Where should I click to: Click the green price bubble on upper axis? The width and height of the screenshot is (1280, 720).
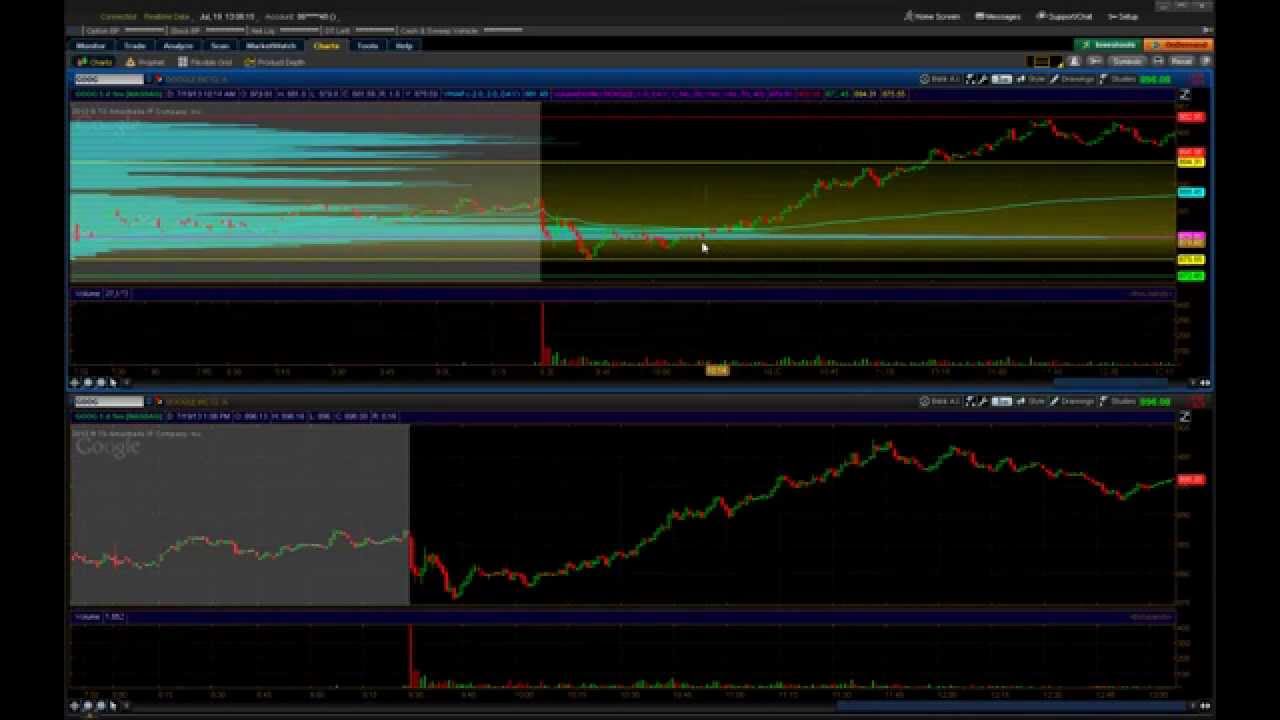(x=1191, y=276)
